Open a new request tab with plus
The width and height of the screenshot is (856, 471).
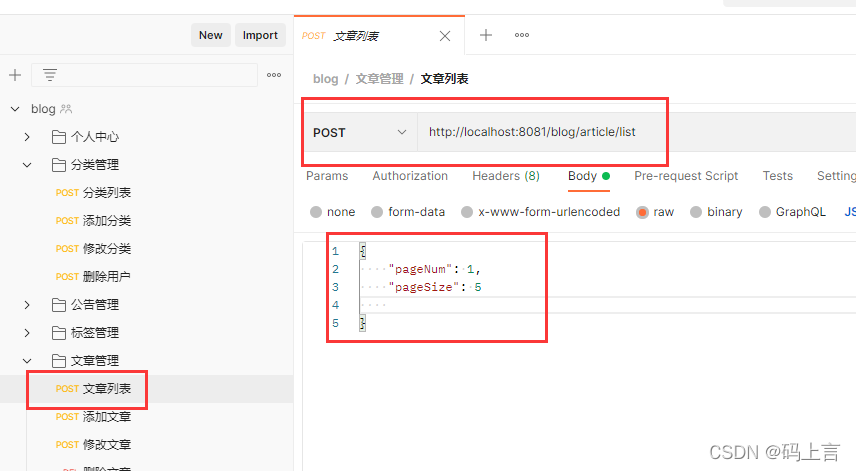[x=486, y=35]
